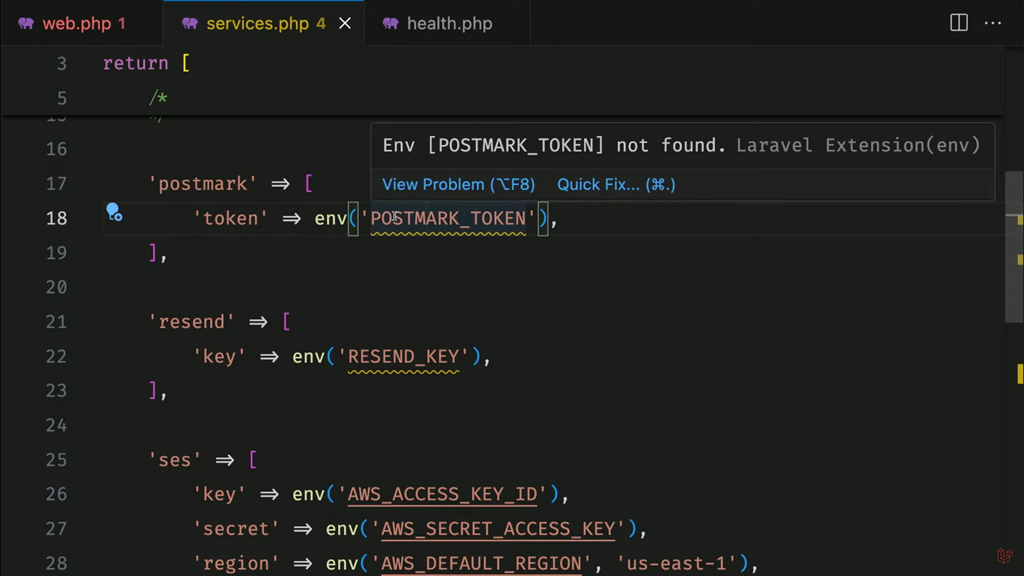Place cursor in 'RESEND_KEY' string
The height and width of the screenshot is (576, 1024).
[403, 356]
